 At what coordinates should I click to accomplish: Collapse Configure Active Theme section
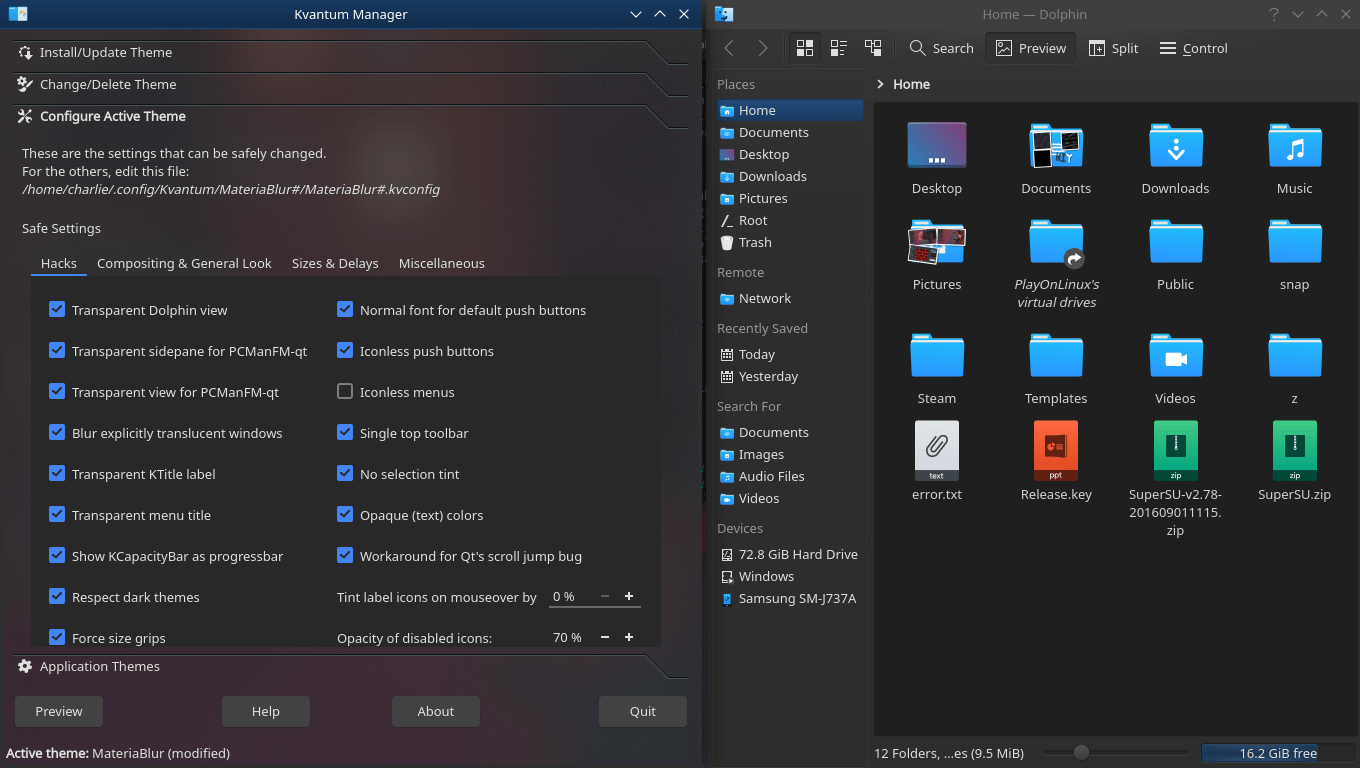pos(350,116)
